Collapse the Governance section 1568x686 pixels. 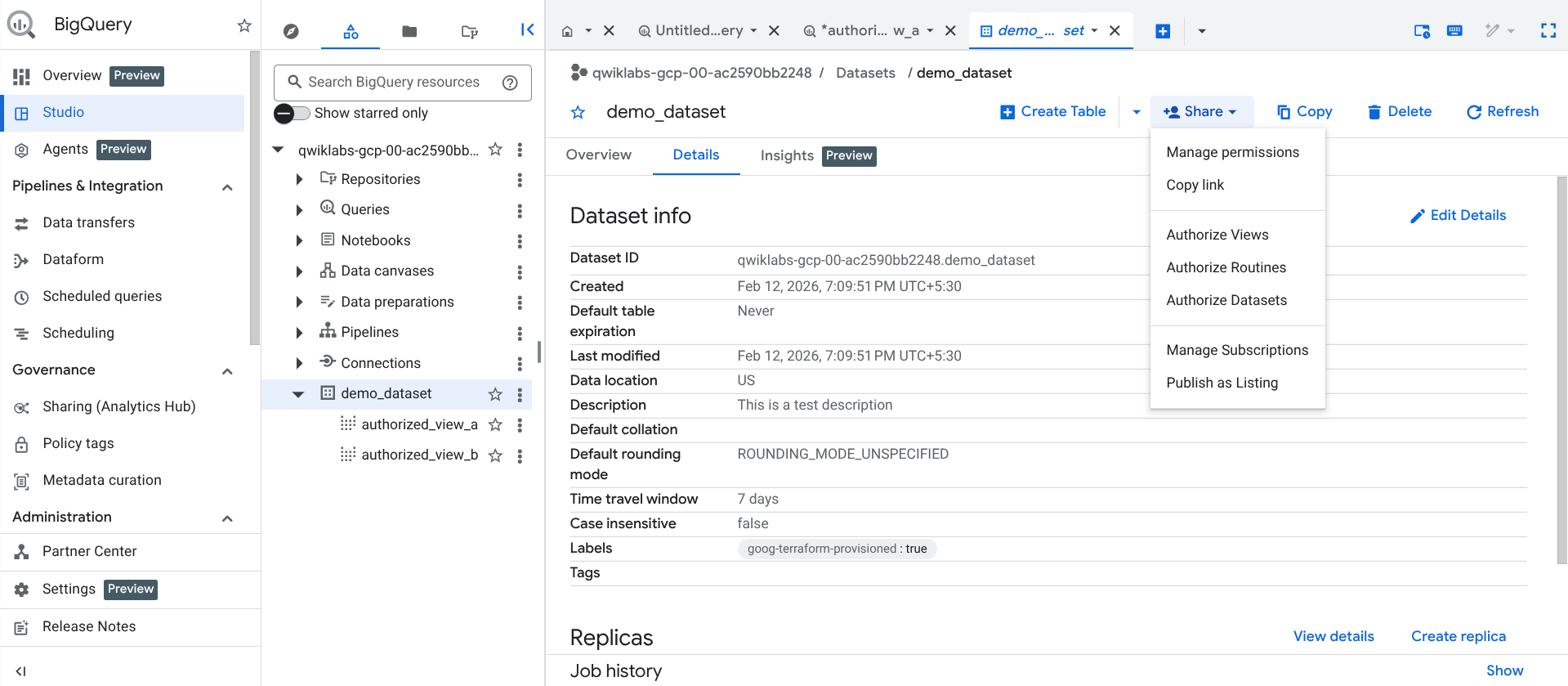point(227,370)
